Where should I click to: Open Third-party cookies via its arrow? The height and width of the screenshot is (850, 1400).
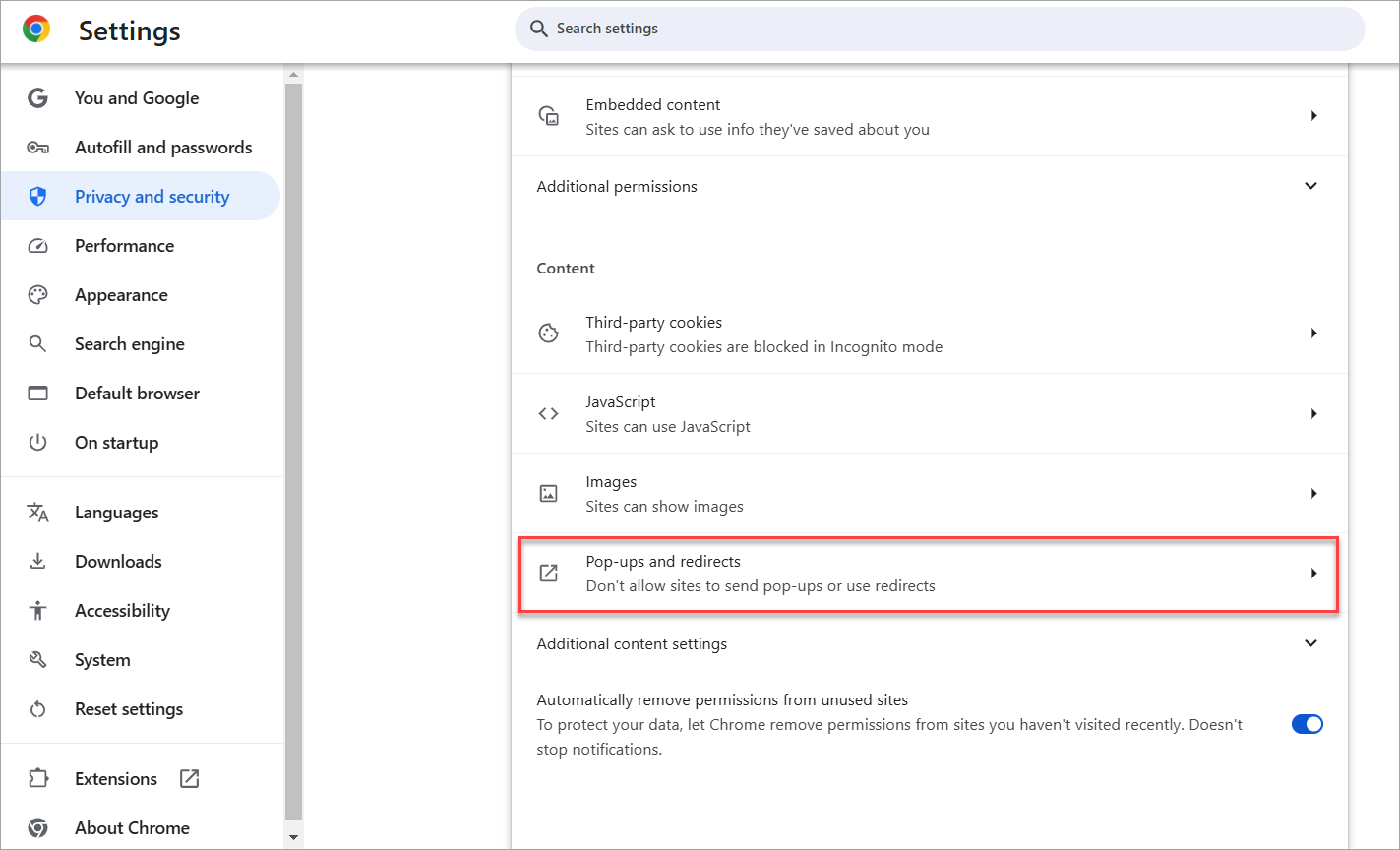[1313, 334]
